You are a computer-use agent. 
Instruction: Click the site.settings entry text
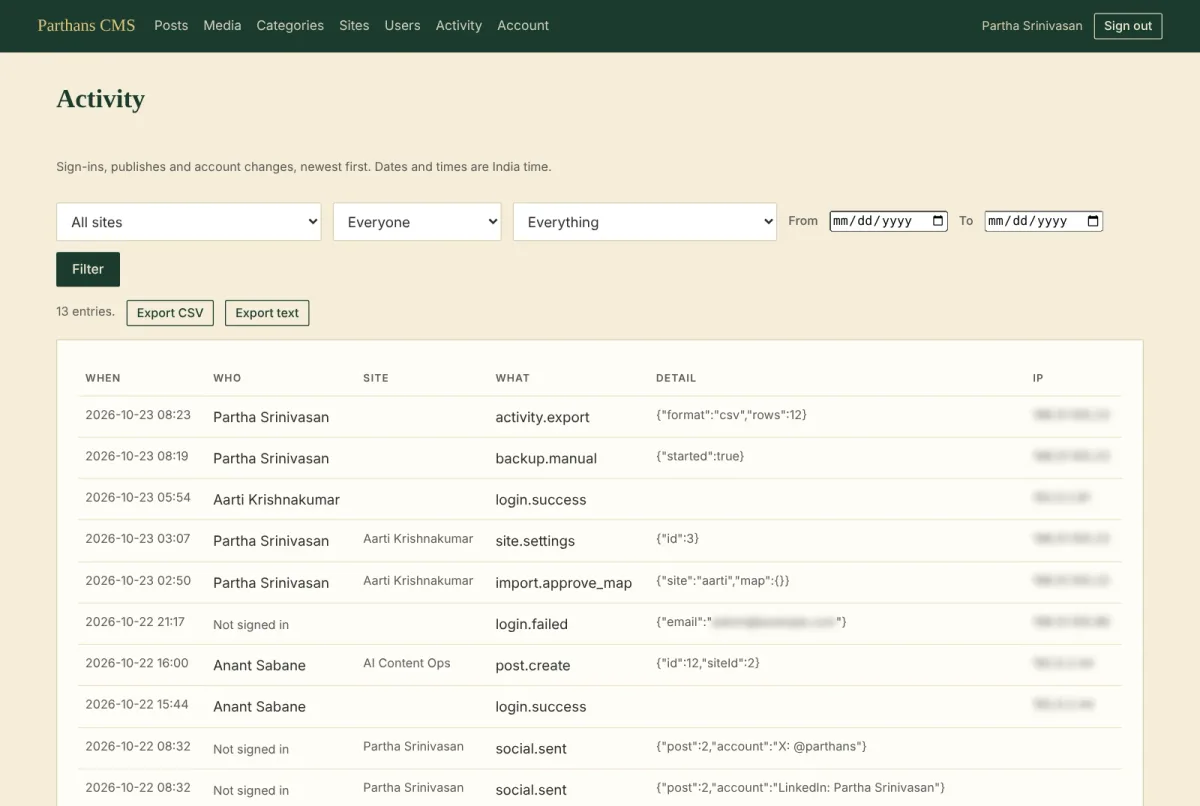click(535, 541)
